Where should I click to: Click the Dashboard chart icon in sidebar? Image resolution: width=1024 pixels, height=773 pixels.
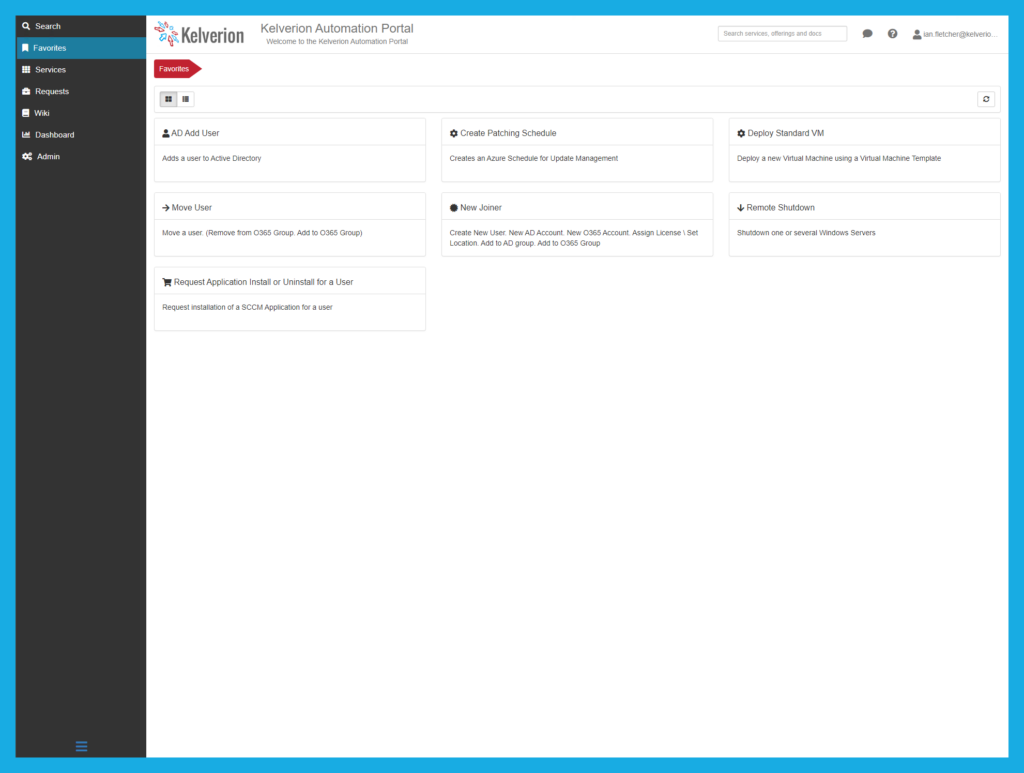pyautogui.click(x=26, y=134)
